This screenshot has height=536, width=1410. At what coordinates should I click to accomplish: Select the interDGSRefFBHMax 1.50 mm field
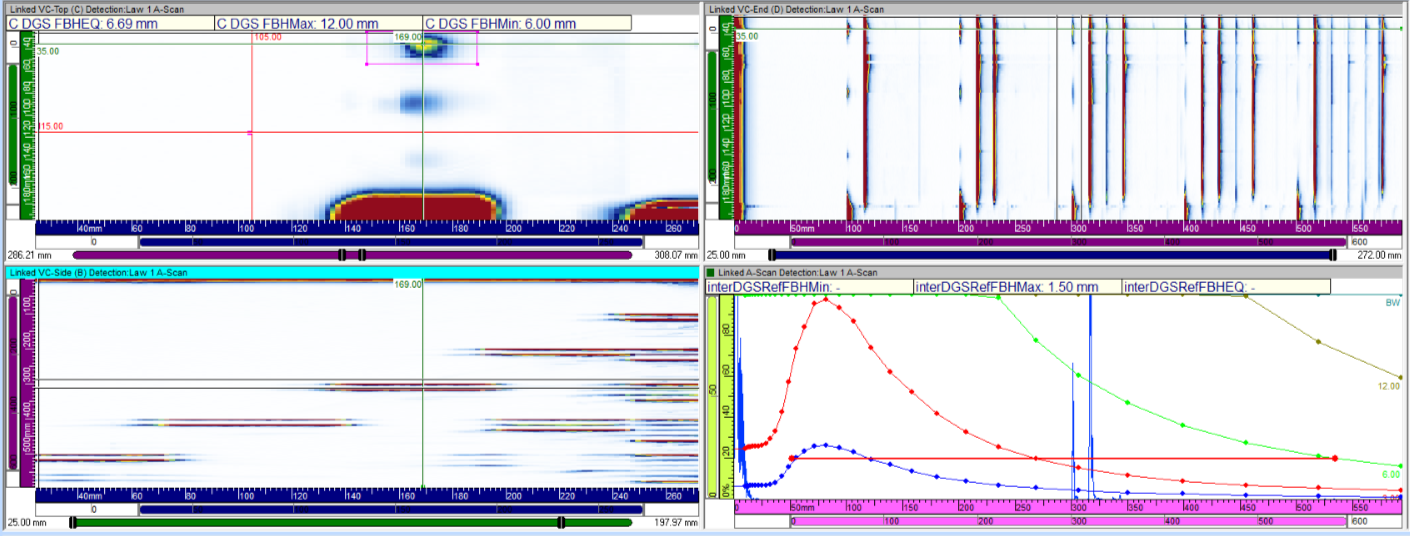[x=1017, y=287]
